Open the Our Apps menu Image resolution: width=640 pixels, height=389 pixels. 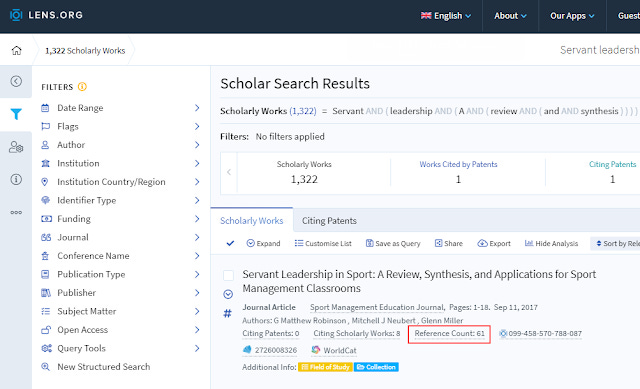[572, 16]
